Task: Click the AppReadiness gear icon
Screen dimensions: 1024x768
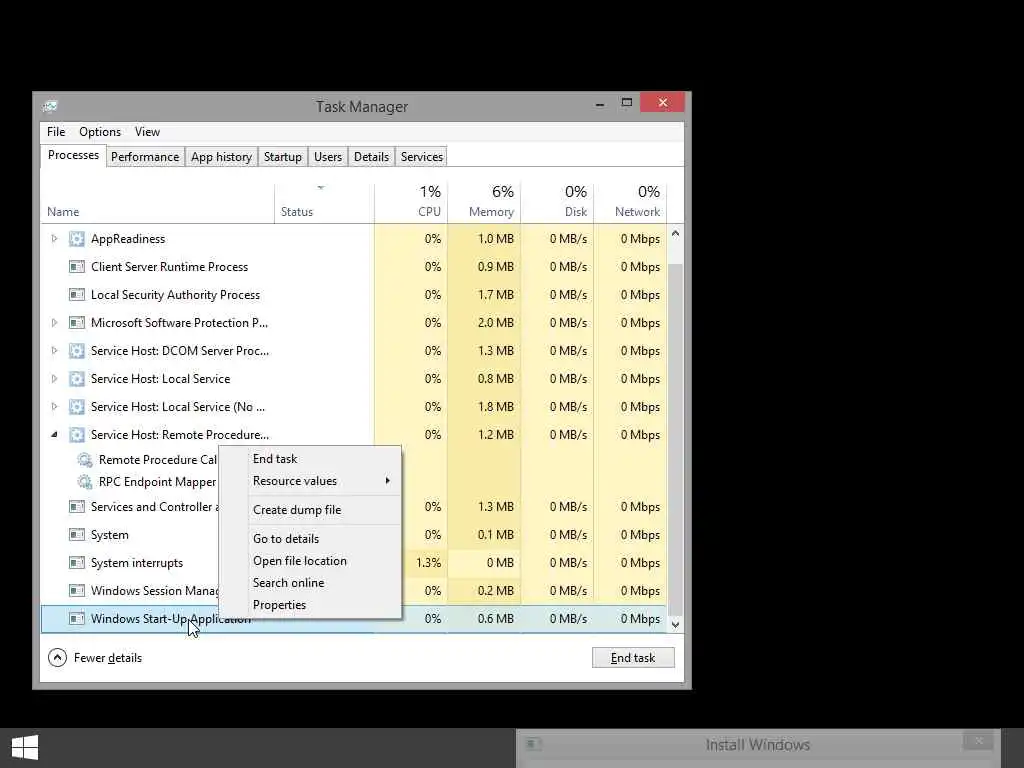Action: pyautogui.click(x=76, y=239)
